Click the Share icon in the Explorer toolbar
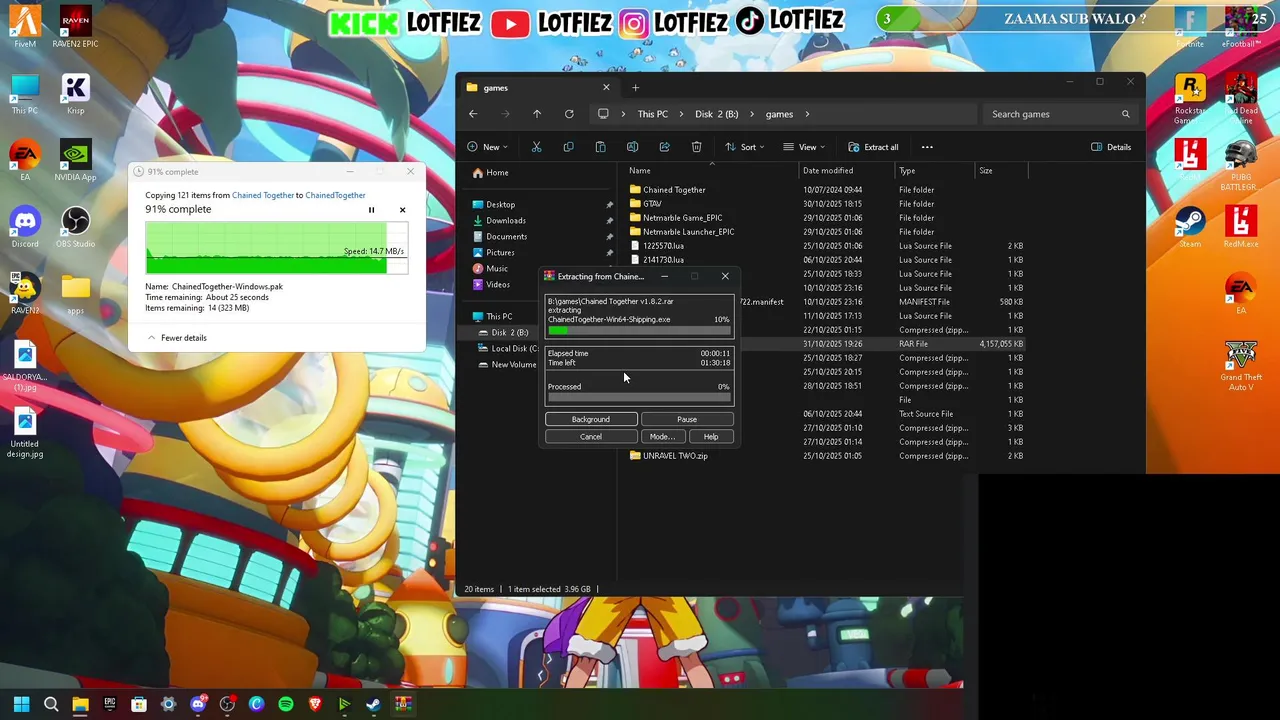The width and height of the screenshot is (1280, 720). pos(664,147)
